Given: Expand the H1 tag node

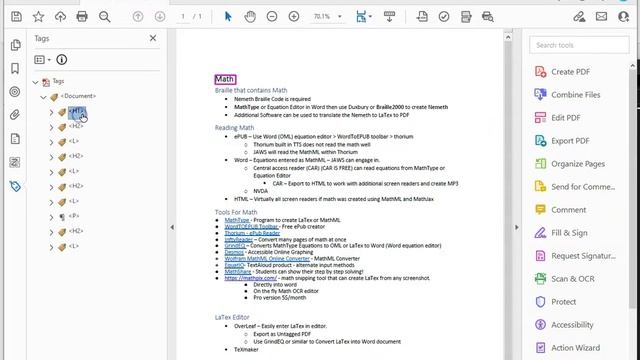Looking at the screenshot, I should tap(51, 112).
